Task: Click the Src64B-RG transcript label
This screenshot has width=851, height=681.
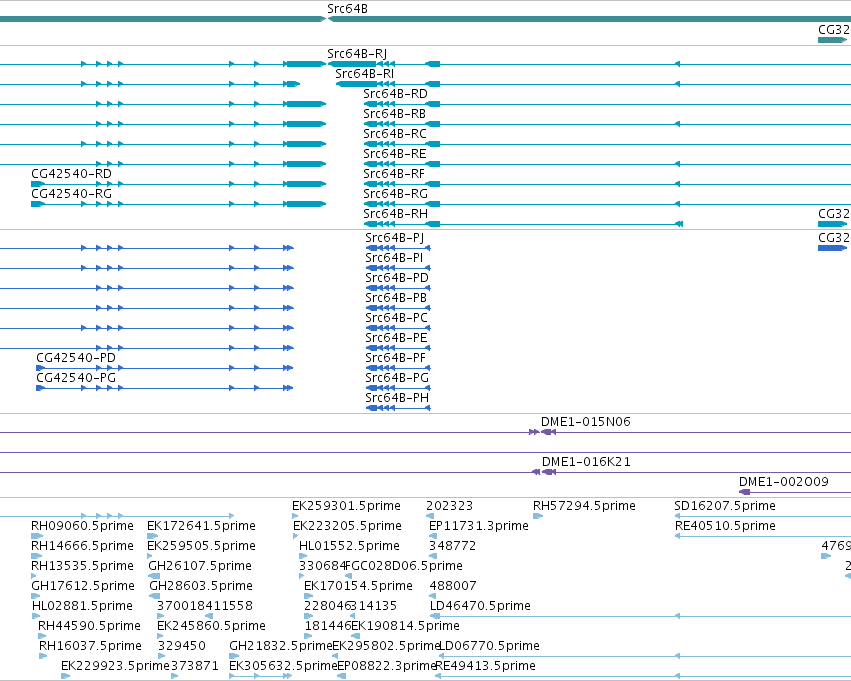Action: point(396,194)
